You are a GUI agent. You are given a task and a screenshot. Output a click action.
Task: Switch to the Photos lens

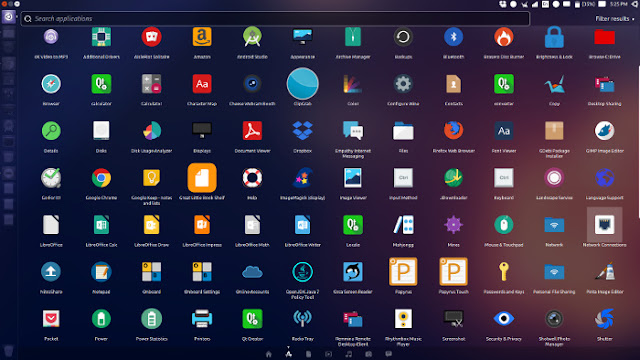click(x=369, y=354)
